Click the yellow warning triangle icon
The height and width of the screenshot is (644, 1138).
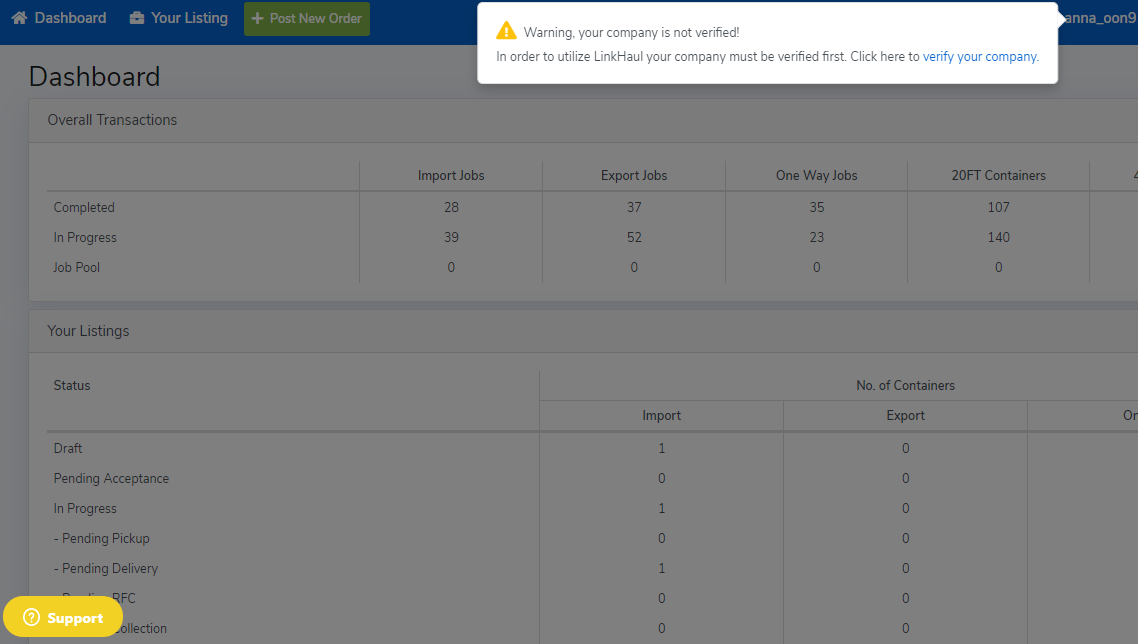click(x=507, y=32)
